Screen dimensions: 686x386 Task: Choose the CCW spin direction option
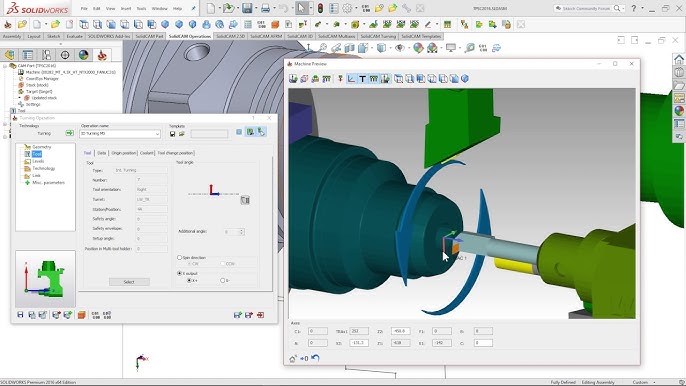[x=222, y=264]
